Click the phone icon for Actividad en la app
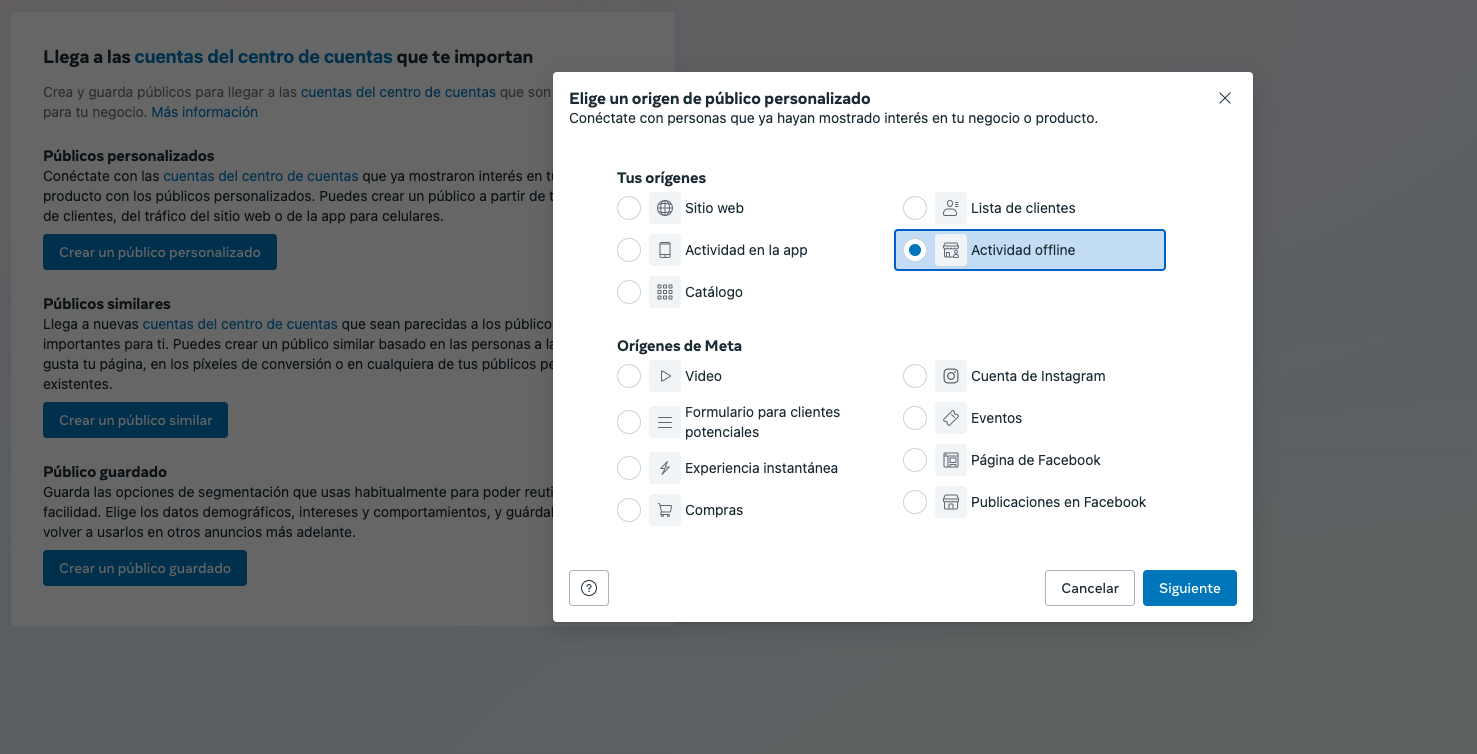Screen dimensions: 1477x754 (665, 250)
